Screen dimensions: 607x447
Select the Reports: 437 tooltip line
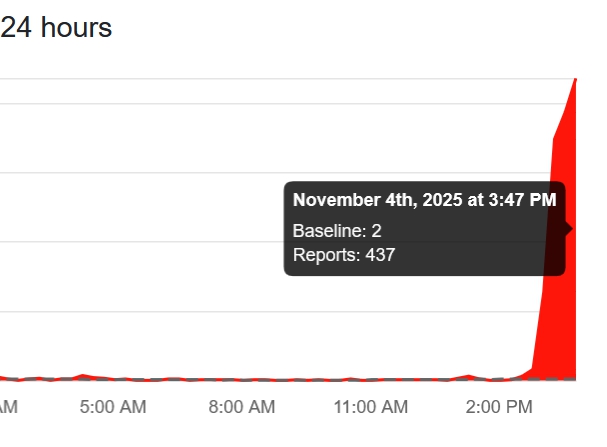pos(344,255)
